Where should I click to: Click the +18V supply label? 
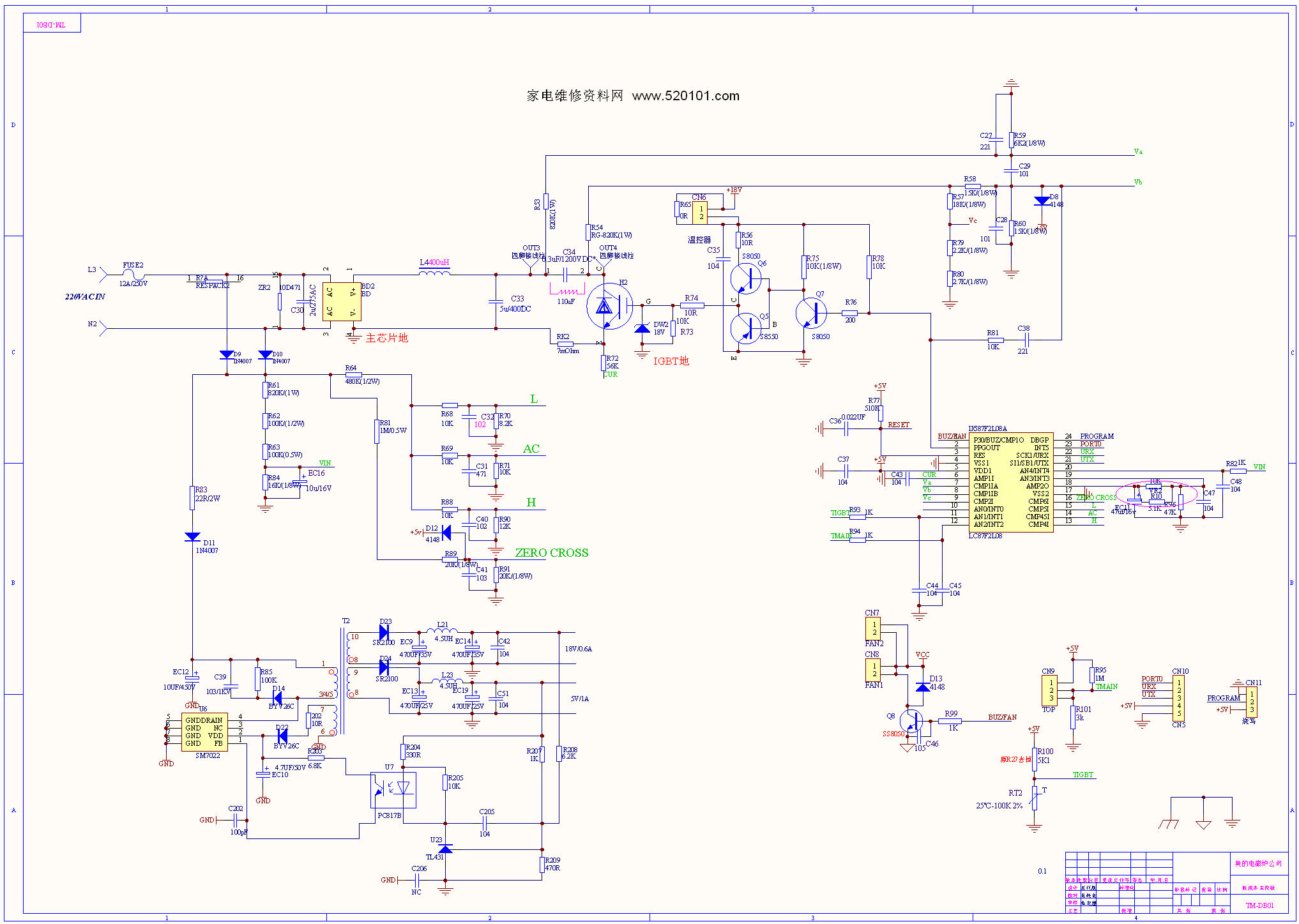(734, 190)
